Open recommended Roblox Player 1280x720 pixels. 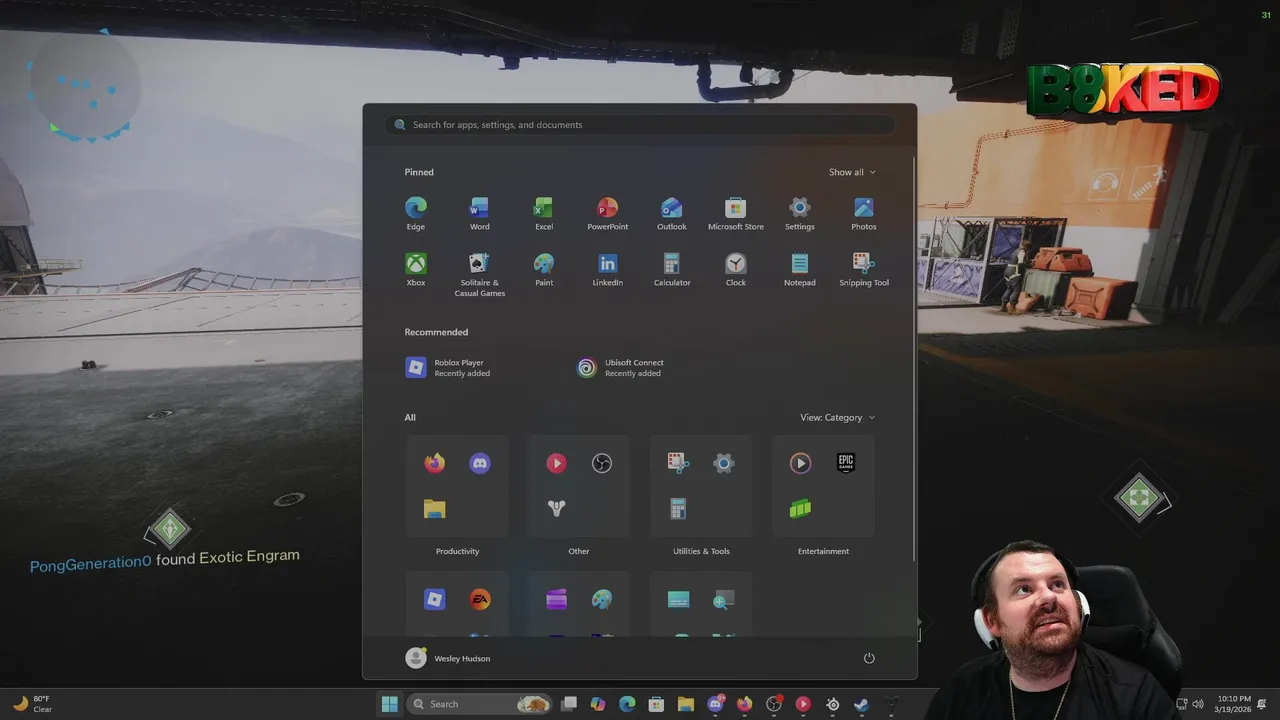point(447,368)
